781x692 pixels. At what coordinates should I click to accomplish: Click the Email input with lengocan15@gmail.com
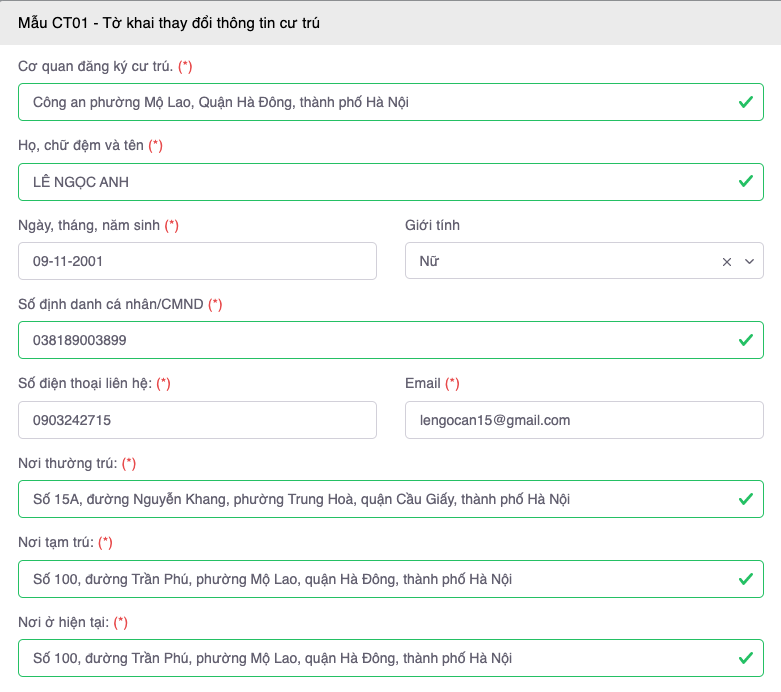click(584, 420)
